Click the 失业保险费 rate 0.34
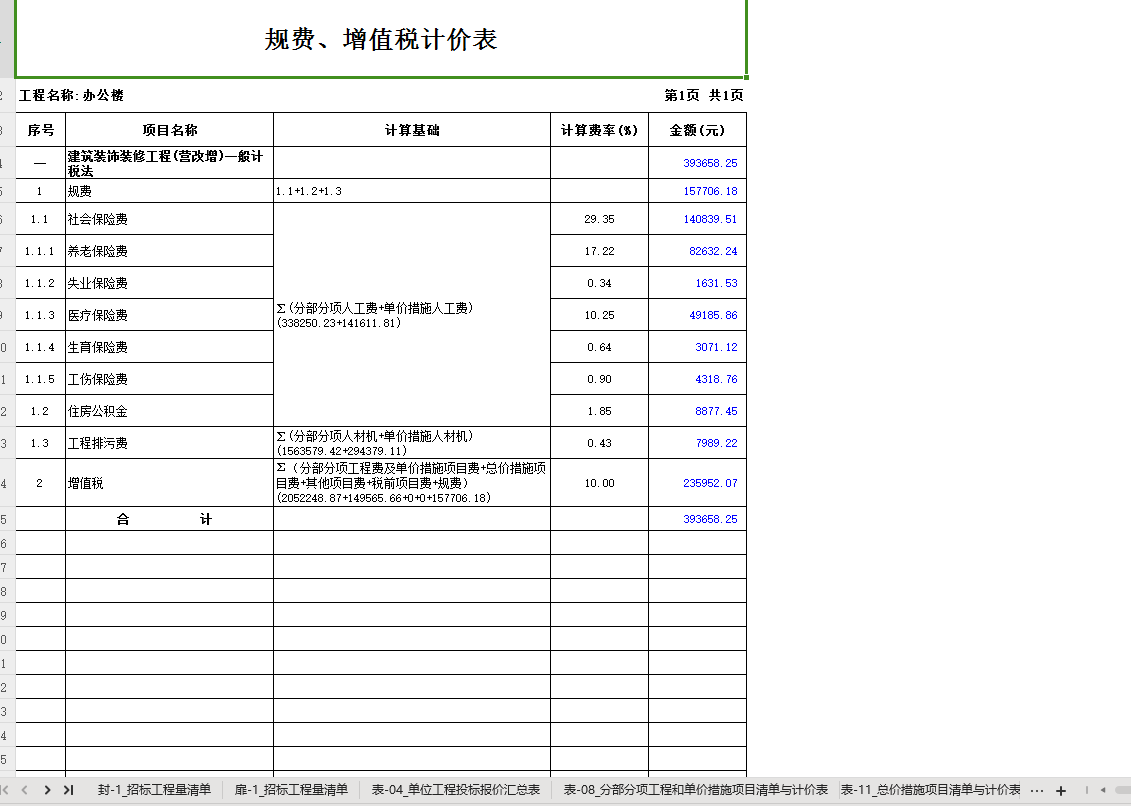This screenshot has width=1131, height=806. click(x=599, y=283)
